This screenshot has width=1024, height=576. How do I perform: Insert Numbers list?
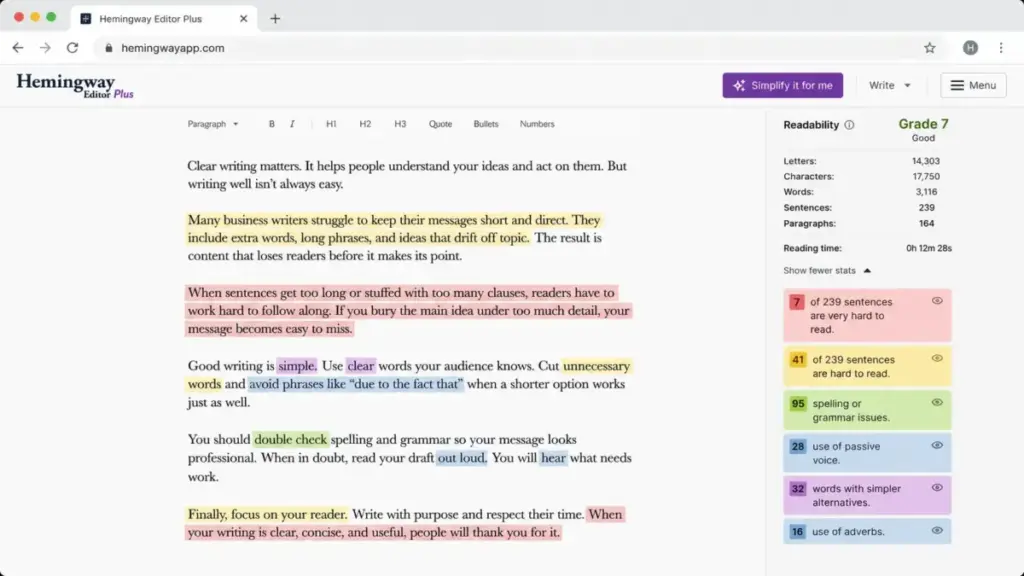[537, 124]
